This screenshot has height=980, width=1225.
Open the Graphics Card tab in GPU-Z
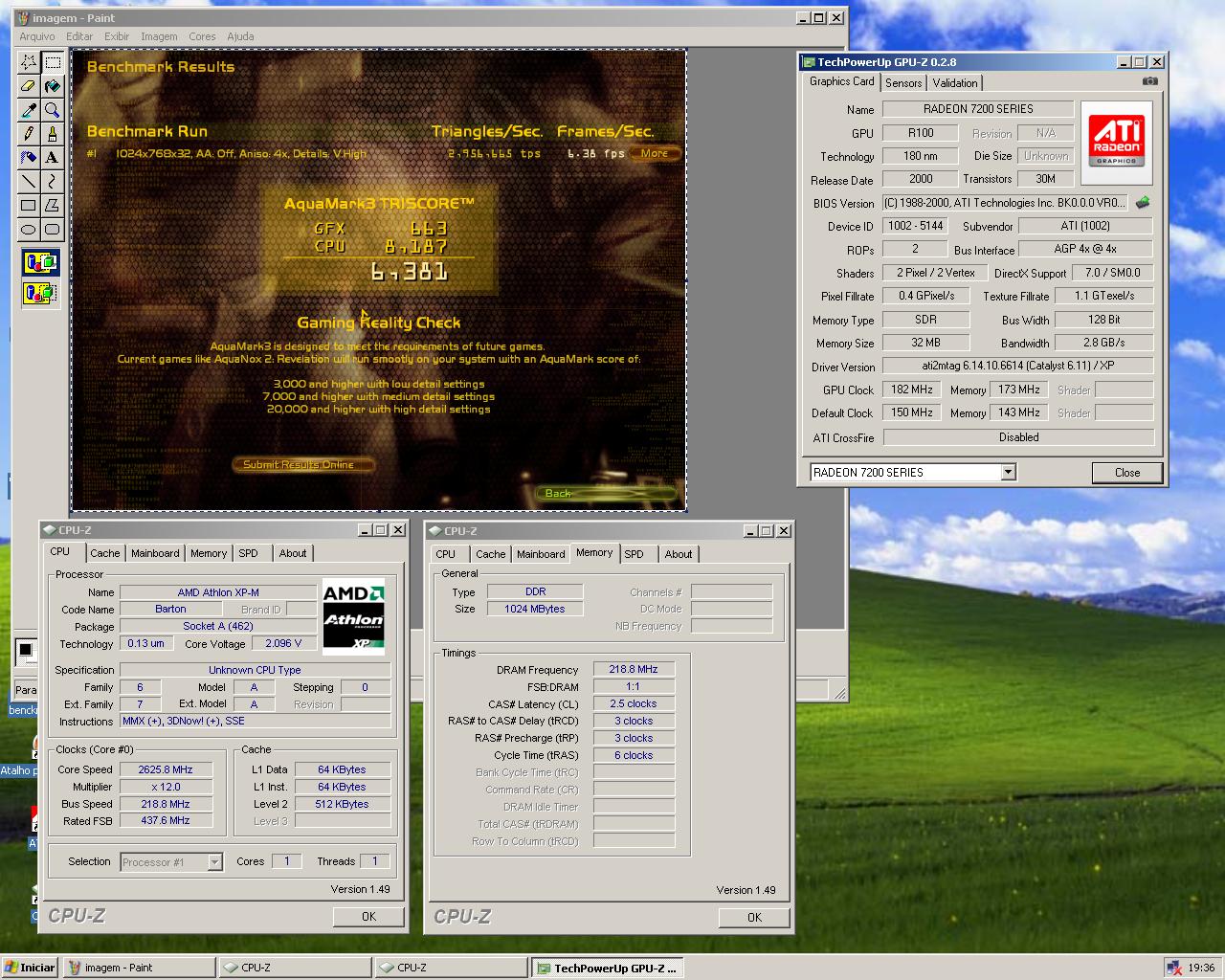point(841,81)
